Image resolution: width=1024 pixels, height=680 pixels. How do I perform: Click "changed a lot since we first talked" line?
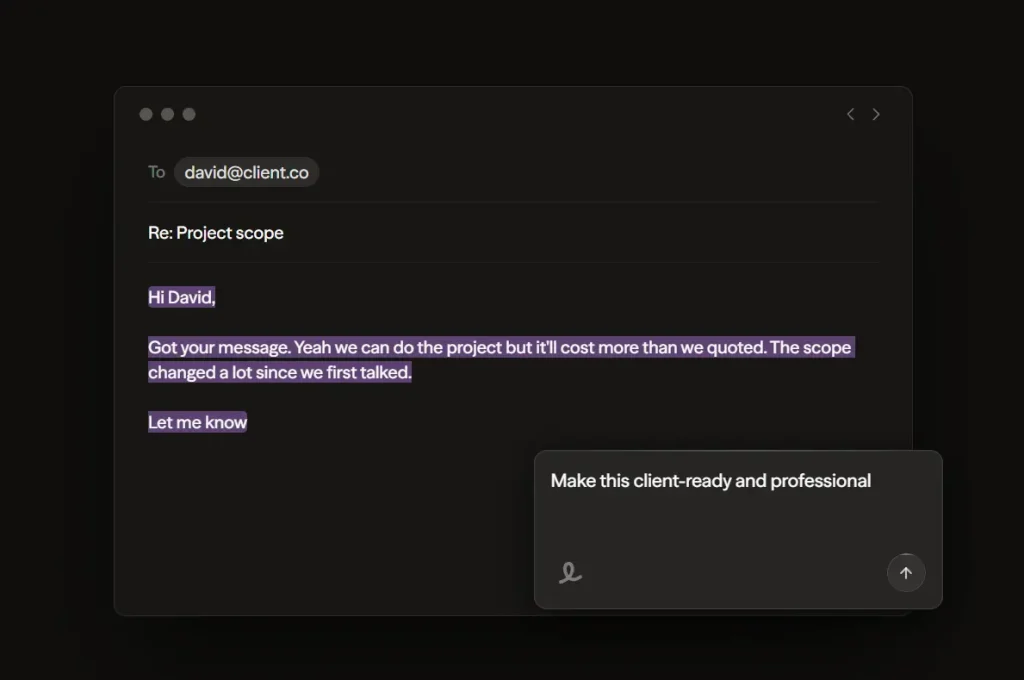[x=280, y=372]
